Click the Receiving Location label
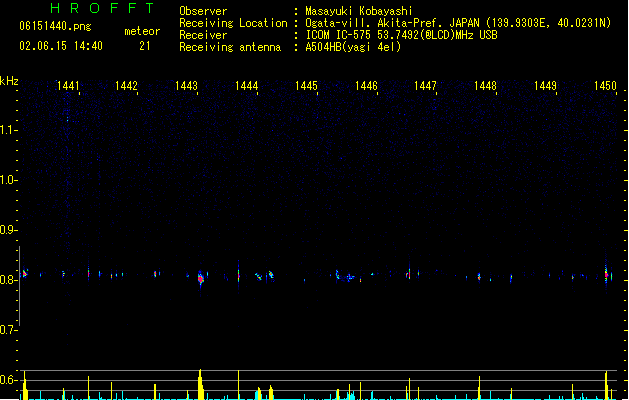629x400 pixels. click(x=233, y=23)
